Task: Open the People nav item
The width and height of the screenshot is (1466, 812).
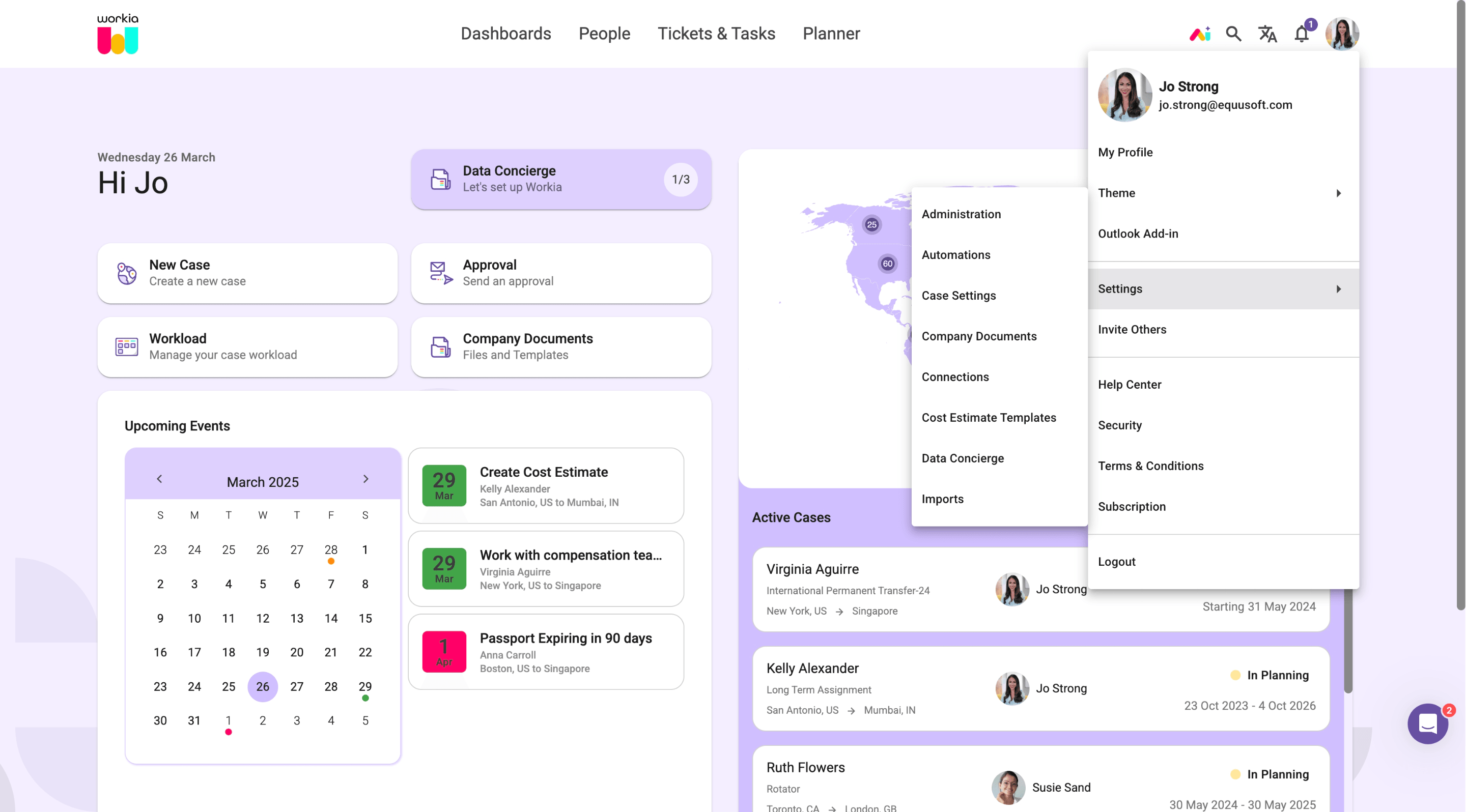Action: click(604, 34)
